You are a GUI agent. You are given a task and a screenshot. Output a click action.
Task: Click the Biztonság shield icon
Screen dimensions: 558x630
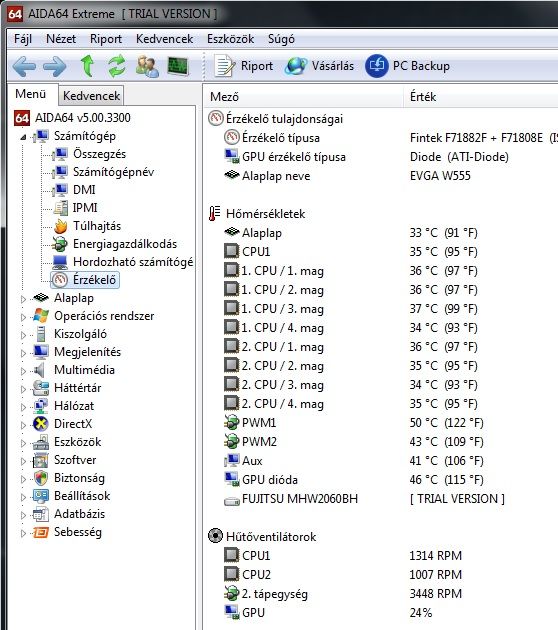point(41,478)
